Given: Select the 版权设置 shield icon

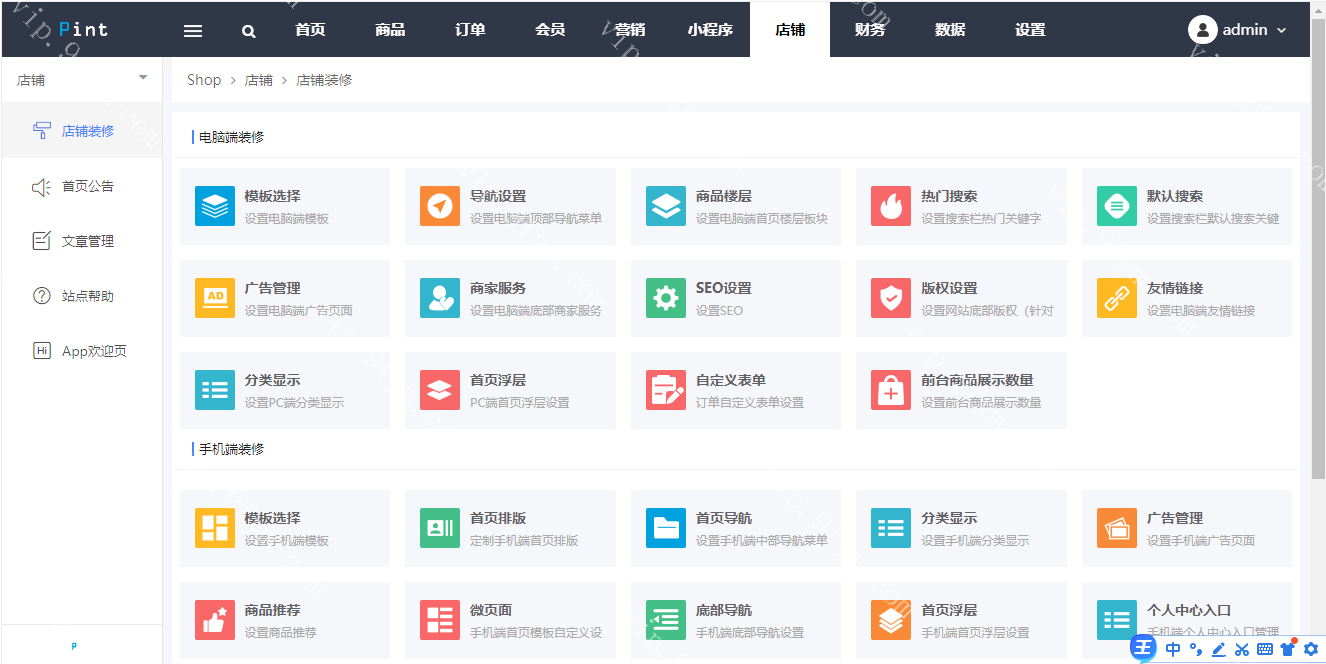Looking at the screenshot, I should [890, 298].
